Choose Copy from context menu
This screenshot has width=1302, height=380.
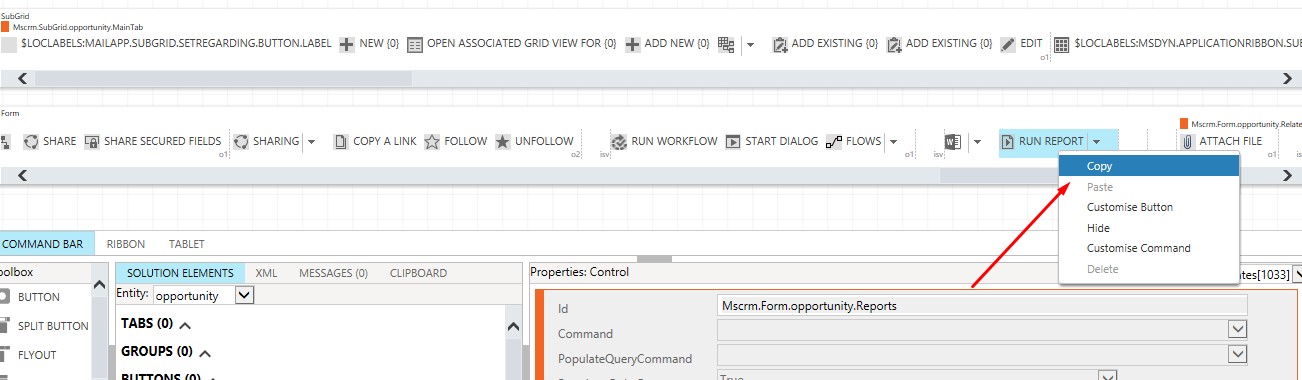click(1149, 166)
